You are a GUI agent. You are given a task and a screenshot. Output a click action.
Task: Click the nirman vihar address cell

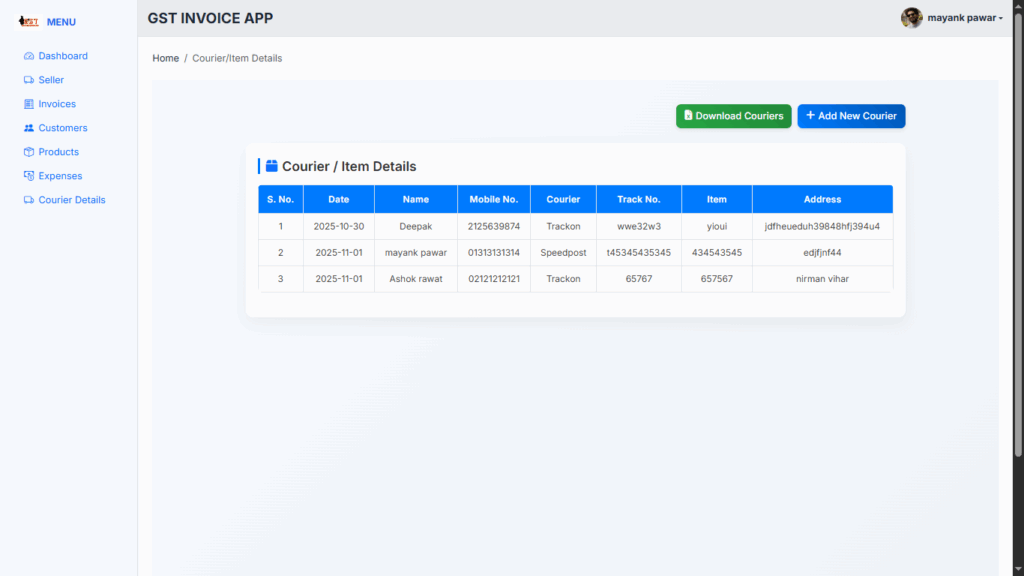coord(822,279)
